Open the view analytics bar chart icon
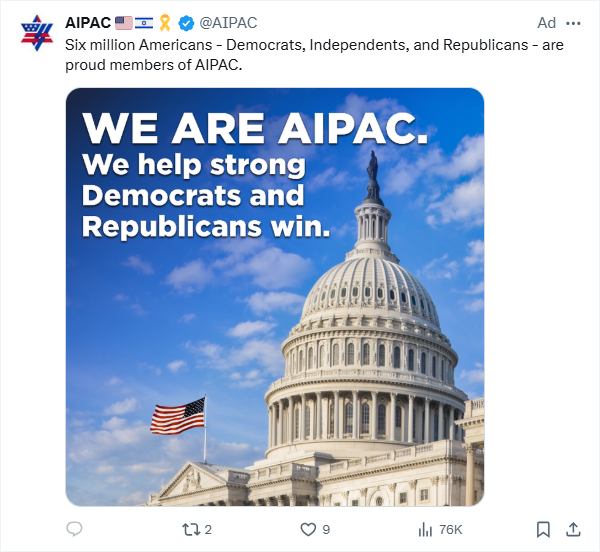 click(425, 529)
